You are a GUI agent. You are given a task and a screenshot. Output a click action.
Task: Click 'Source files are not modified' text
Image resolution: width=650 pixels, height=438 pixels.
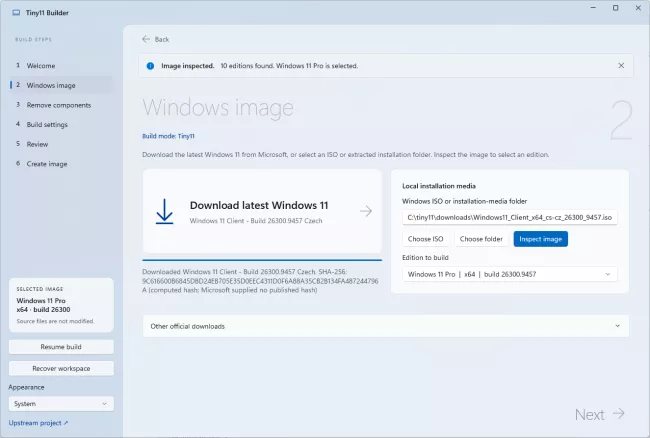(55, 321)
